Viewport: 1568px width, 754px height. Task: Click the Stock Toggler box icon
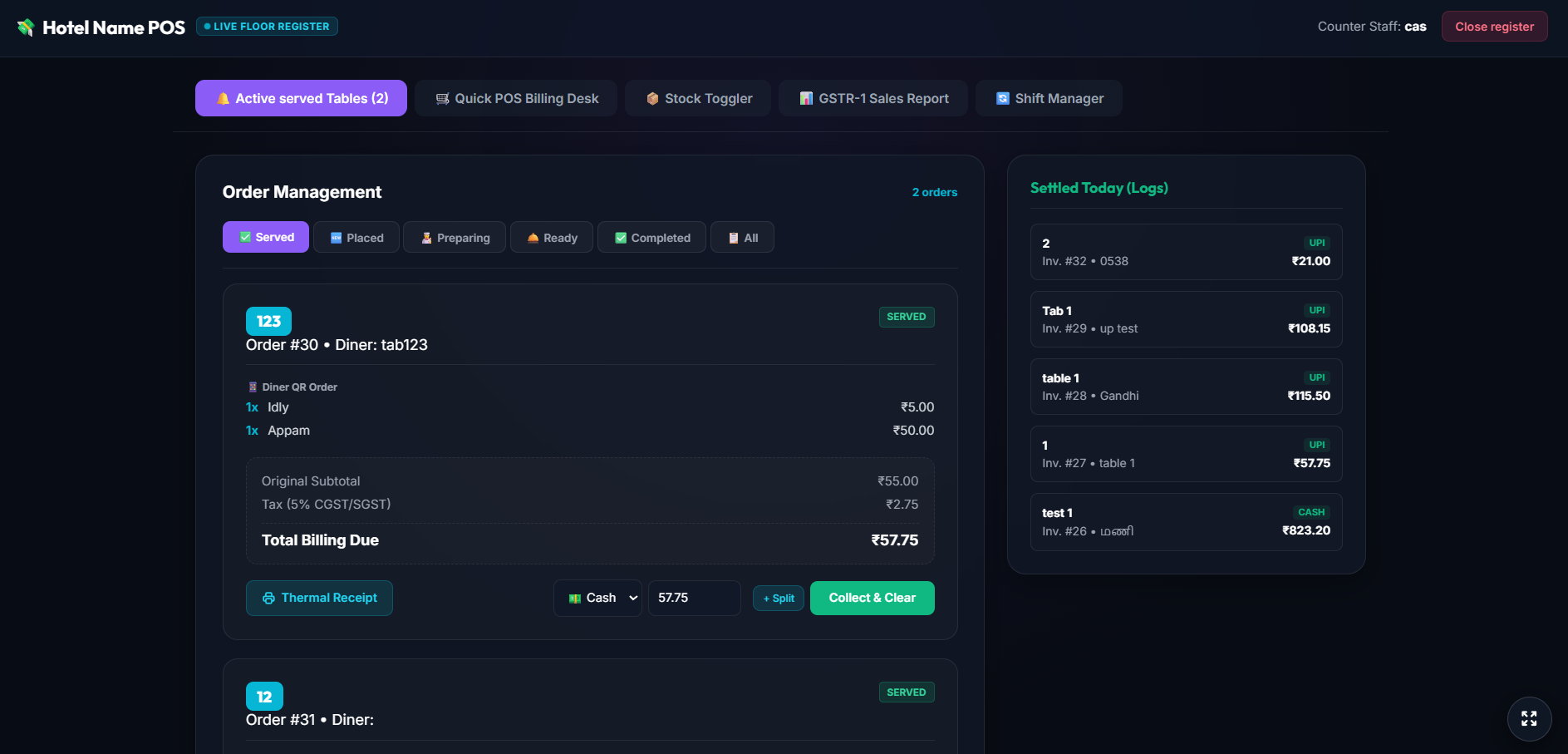652,99
